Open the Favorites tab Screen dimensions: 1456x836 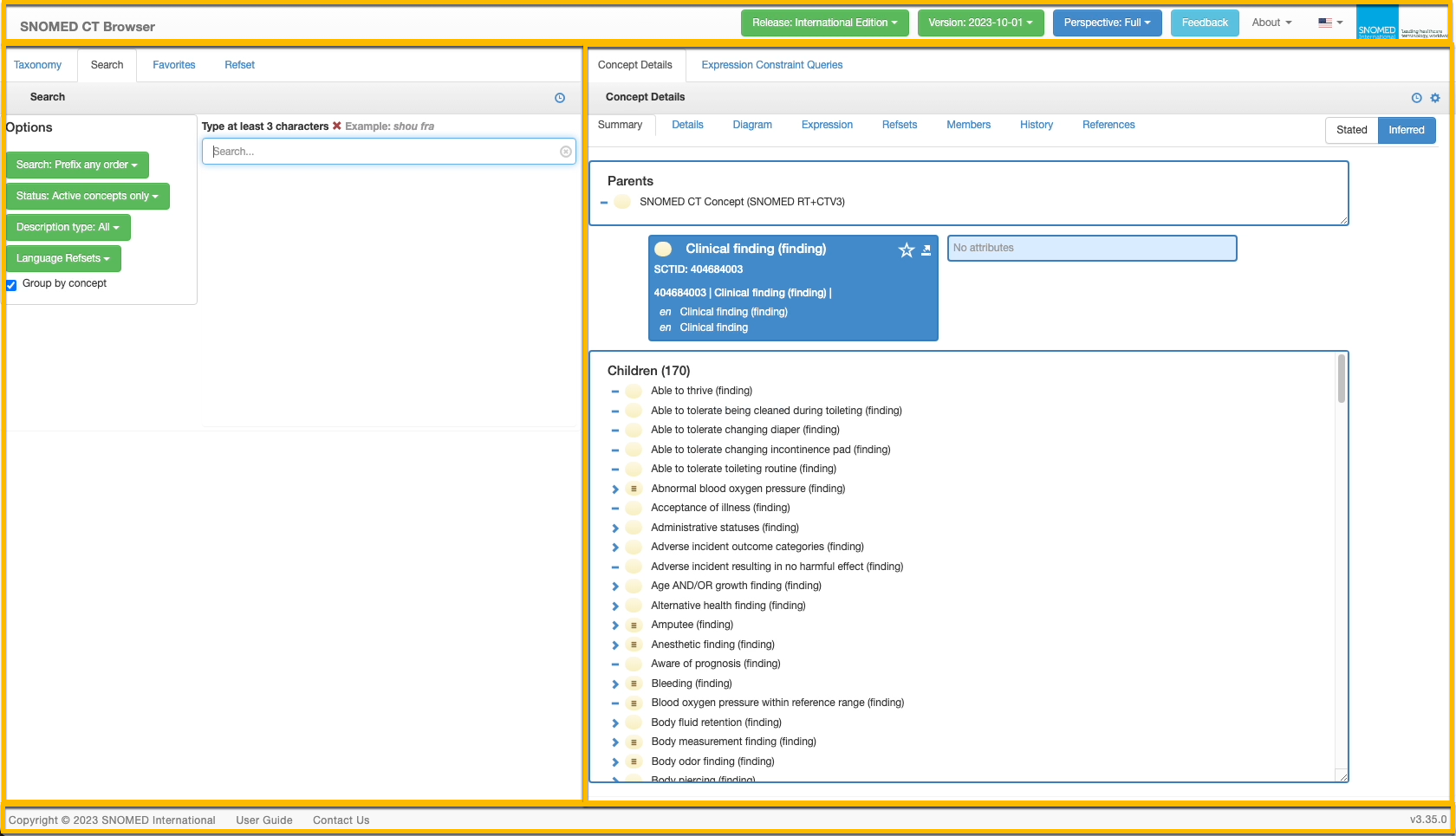coord(174,65)
